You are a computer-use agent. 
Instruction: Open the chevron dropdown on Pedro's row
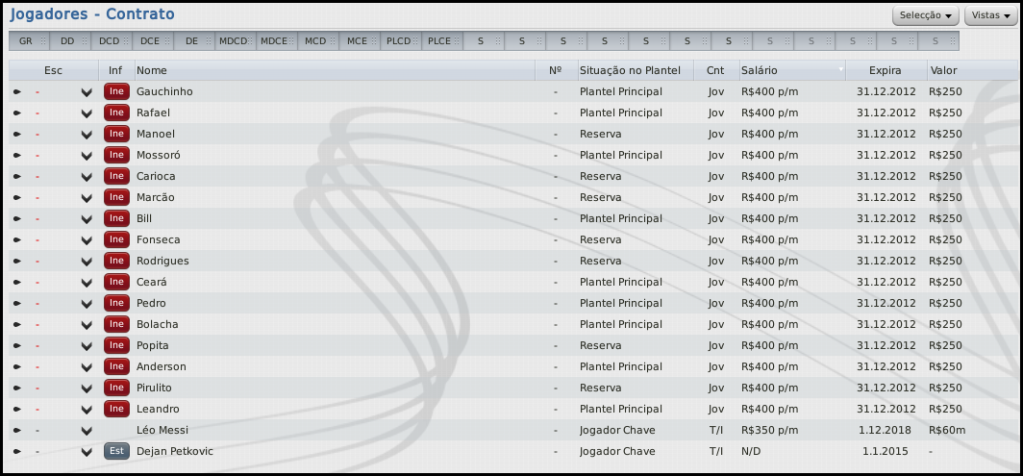[87, 304]
